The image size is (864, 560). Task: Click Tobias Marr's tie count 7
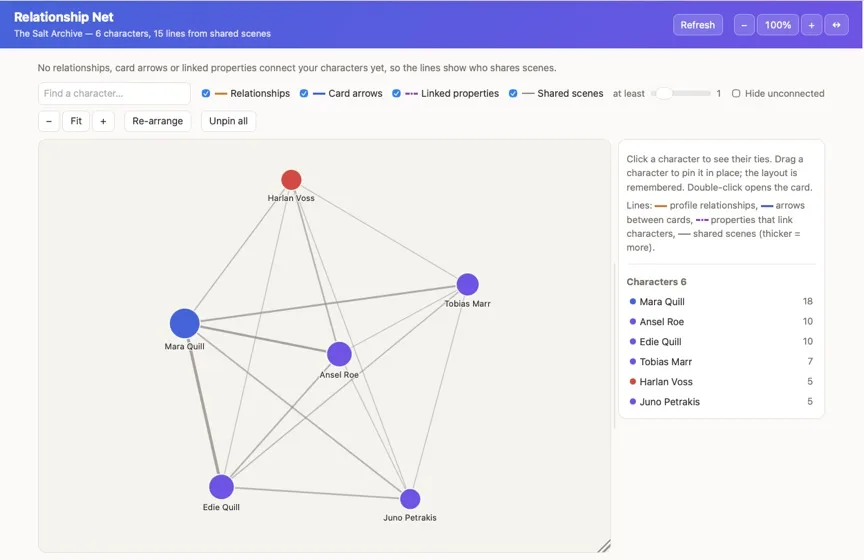coord(810,362)
